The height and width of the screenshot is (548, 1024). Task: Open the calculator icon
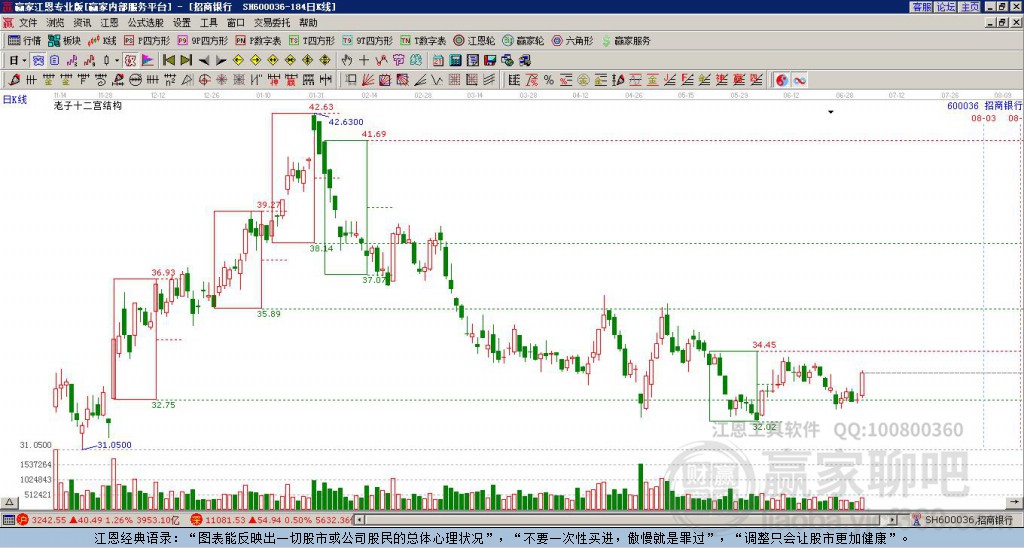tap(455, 60)
